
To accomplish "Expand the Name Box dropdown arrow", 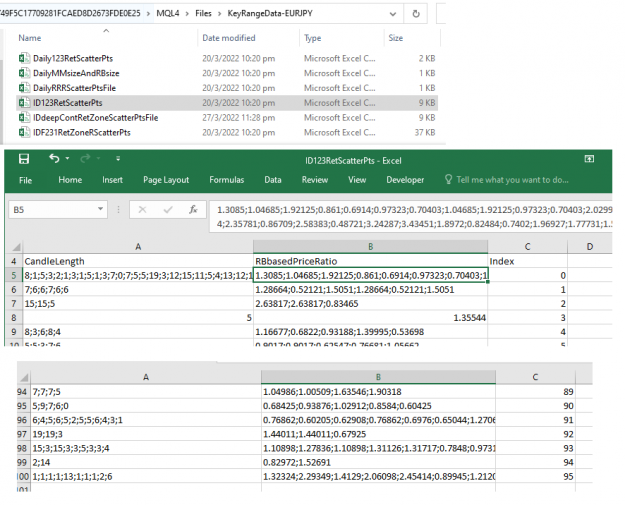I will pos(100,209).
